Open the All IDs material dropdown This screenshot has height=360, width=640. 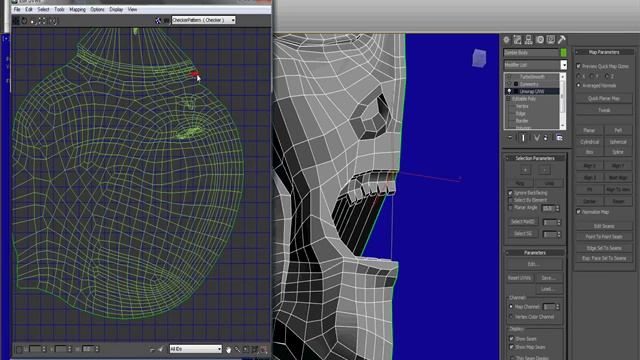pos(196,349)
